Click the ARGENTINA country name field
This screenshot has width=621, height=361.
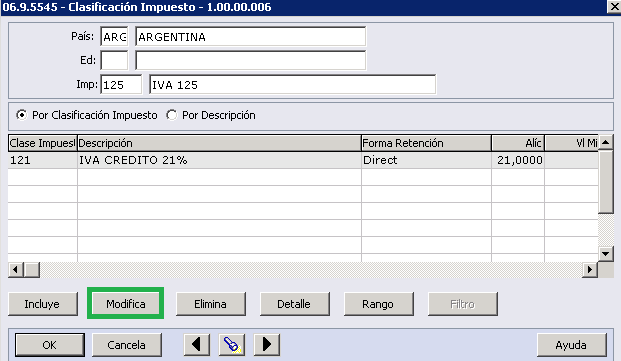click(x=250, y=37)
